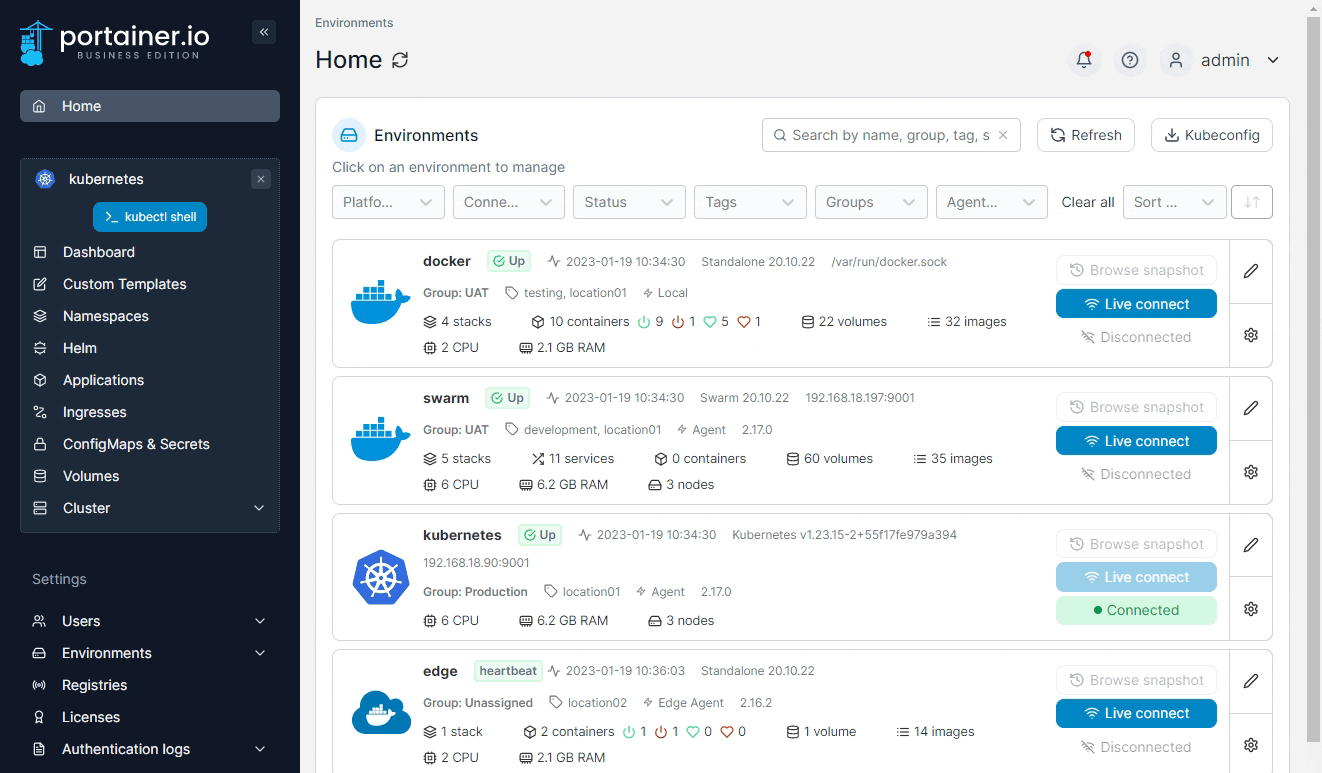
Task: Clear the environment search field
Action: (x=1003, y=135)
